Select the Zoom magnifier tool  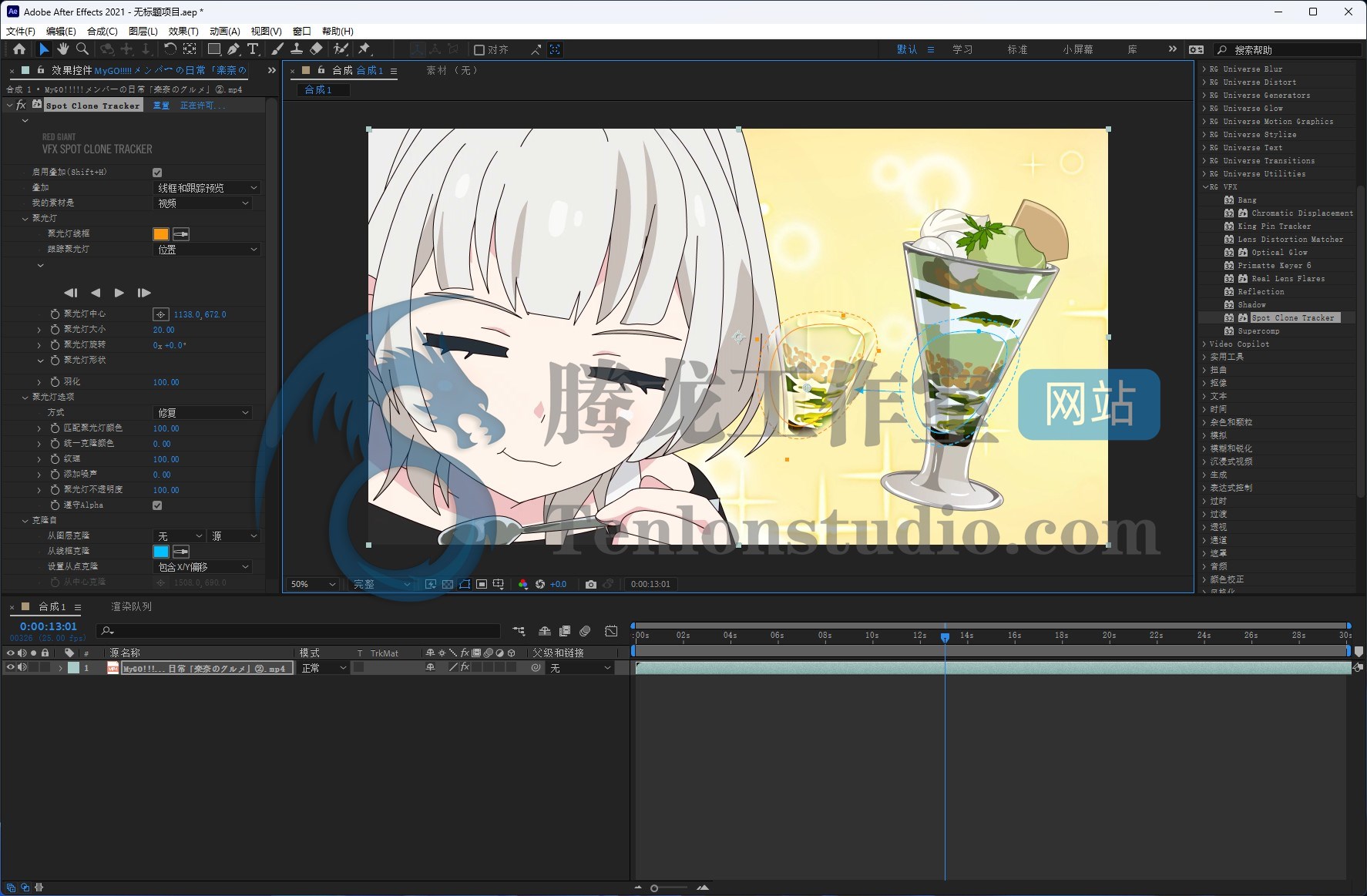[x=82, y=49]
